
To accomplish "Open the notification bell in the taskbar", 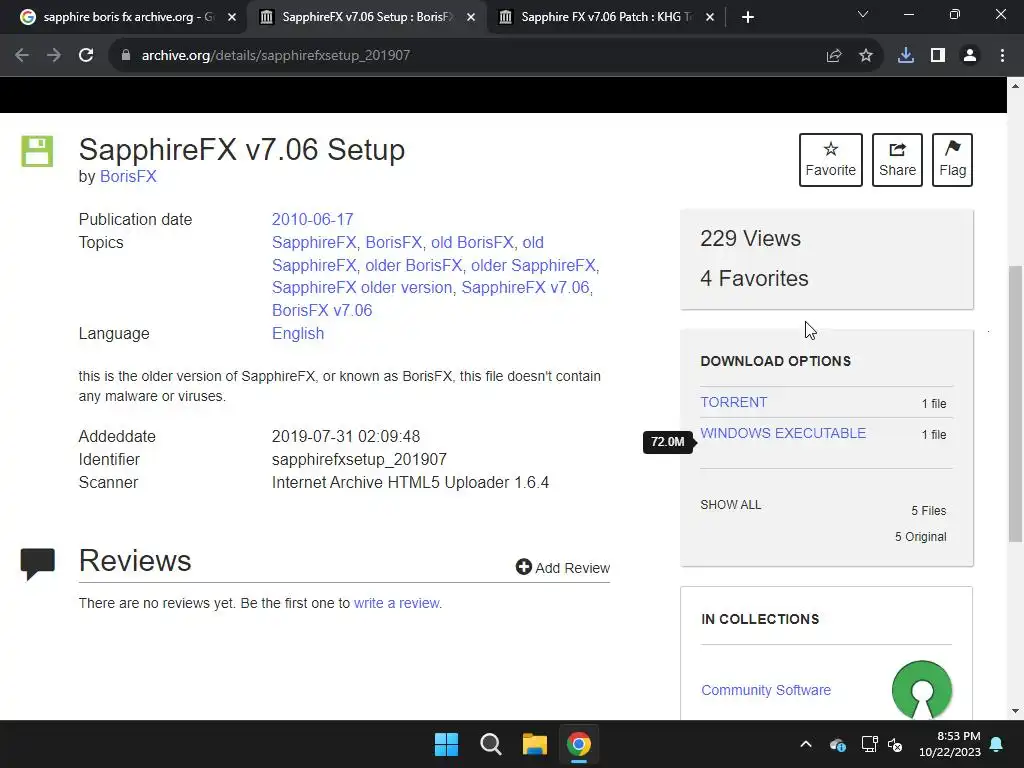I will [x=997, y=744].
